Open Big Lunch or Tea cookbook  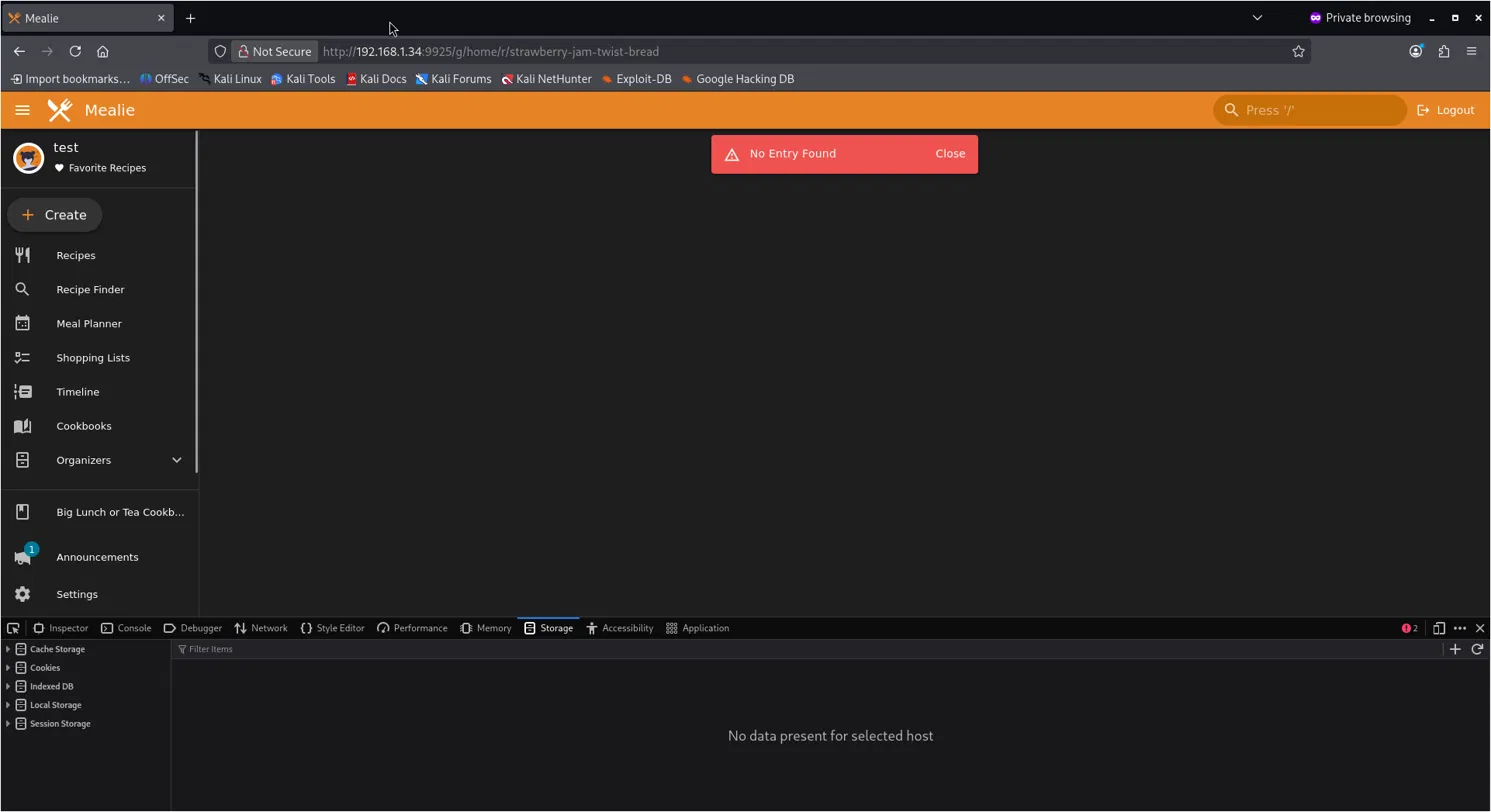tap(99, 512)
